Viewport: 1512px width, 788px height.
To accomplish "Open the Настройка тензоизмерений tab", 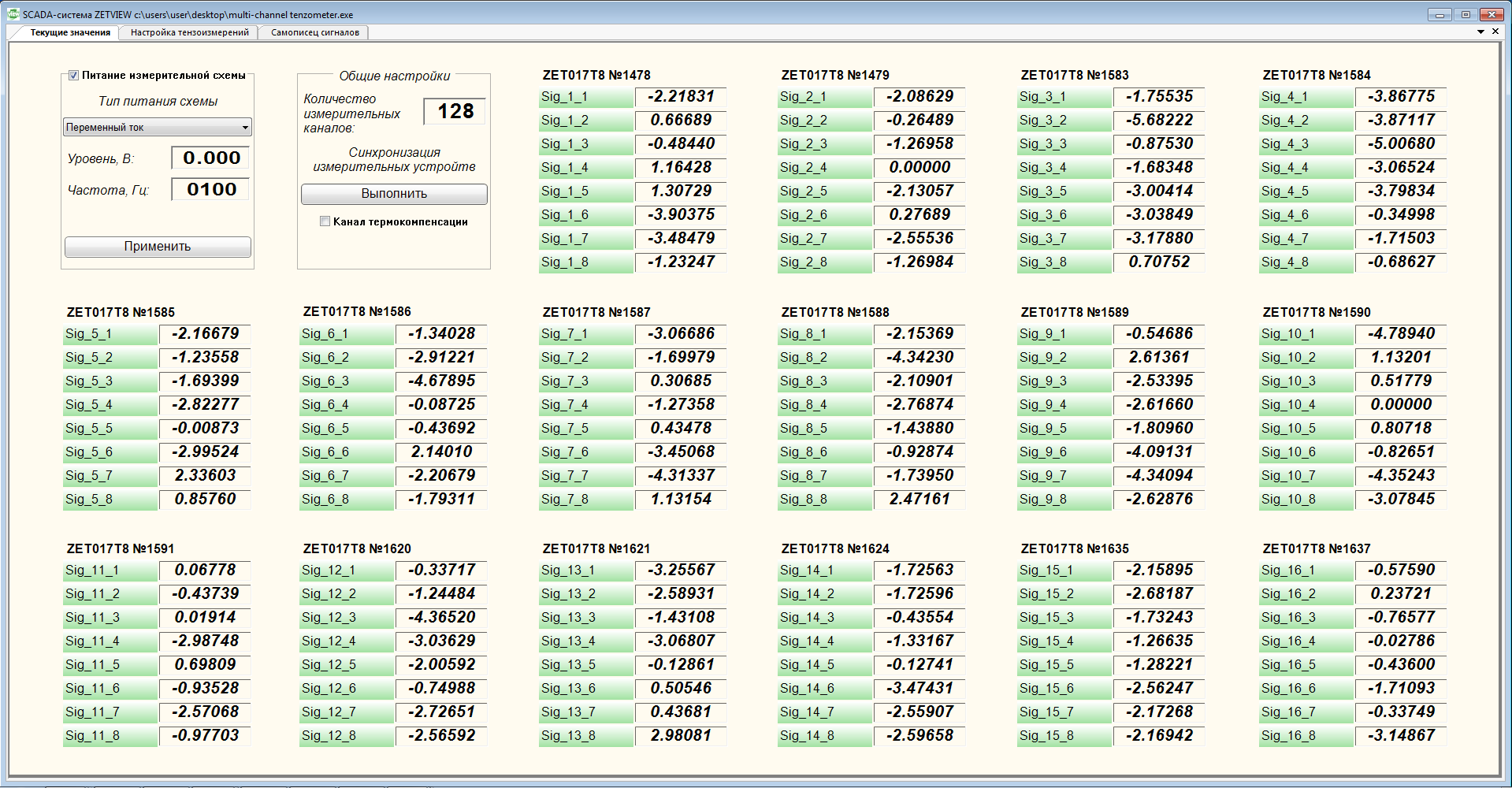I will 190,32.
